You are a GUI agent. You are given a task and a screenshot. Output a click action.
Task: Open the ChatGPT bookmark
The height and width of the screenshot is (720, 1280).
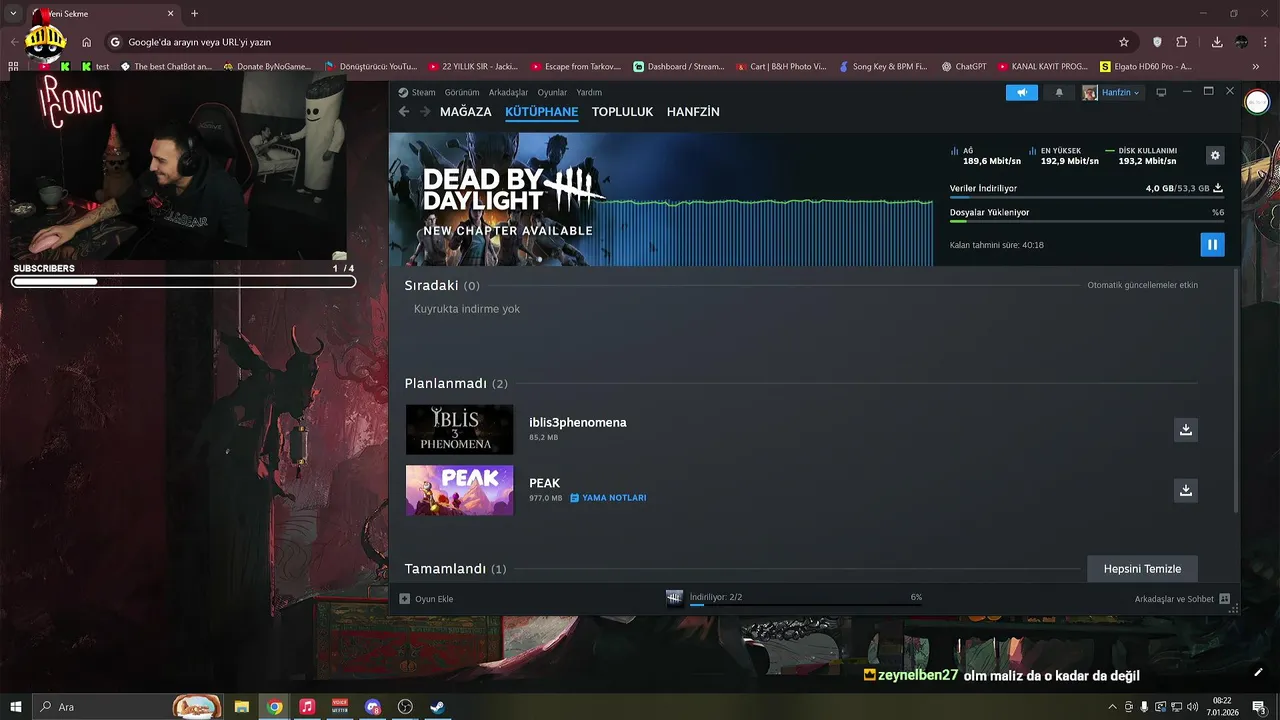point(964,66)
